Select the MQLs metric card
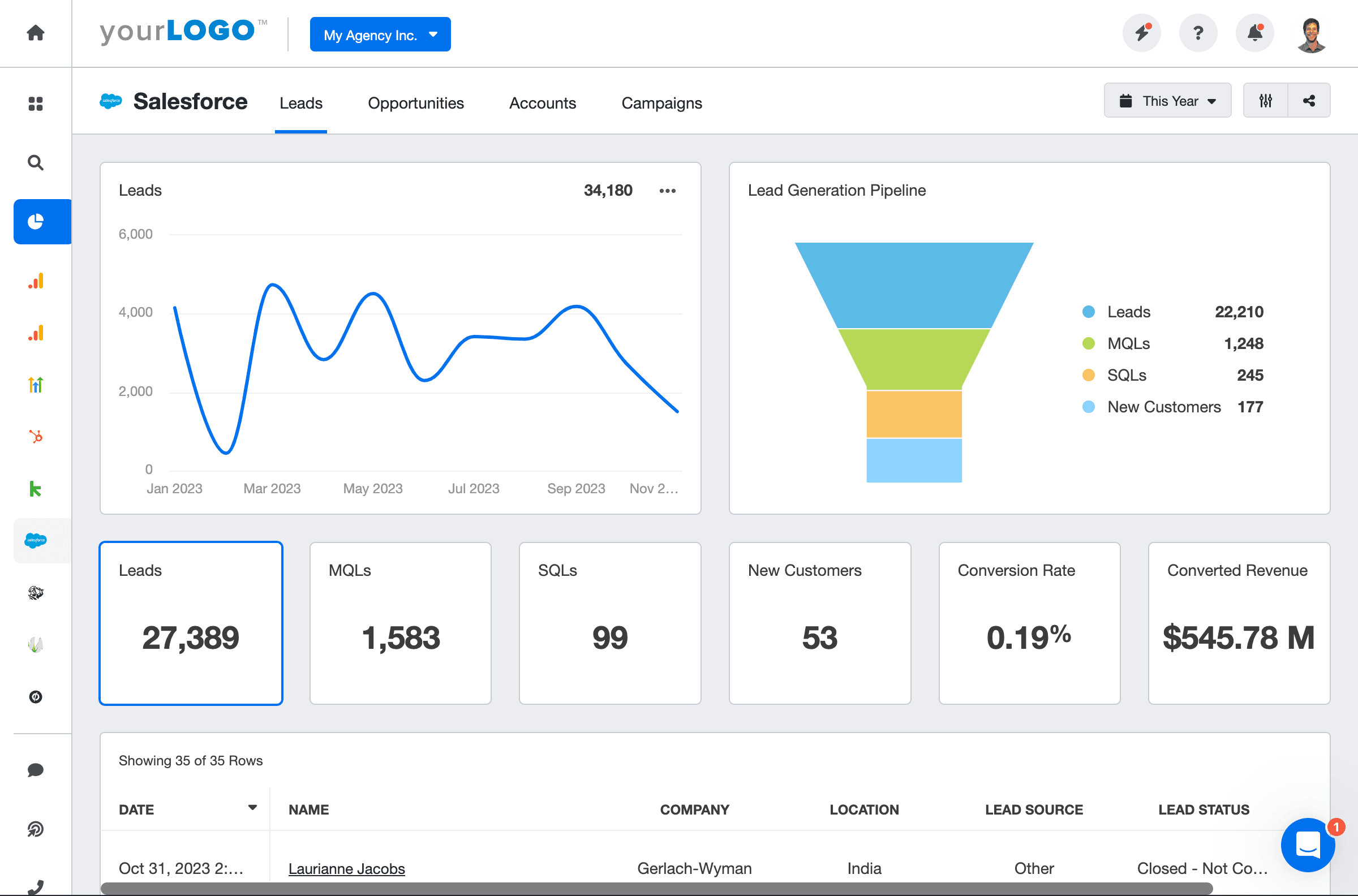Image resolution: width=1358 pixels, height=896 pixels. tap(400, 623)
